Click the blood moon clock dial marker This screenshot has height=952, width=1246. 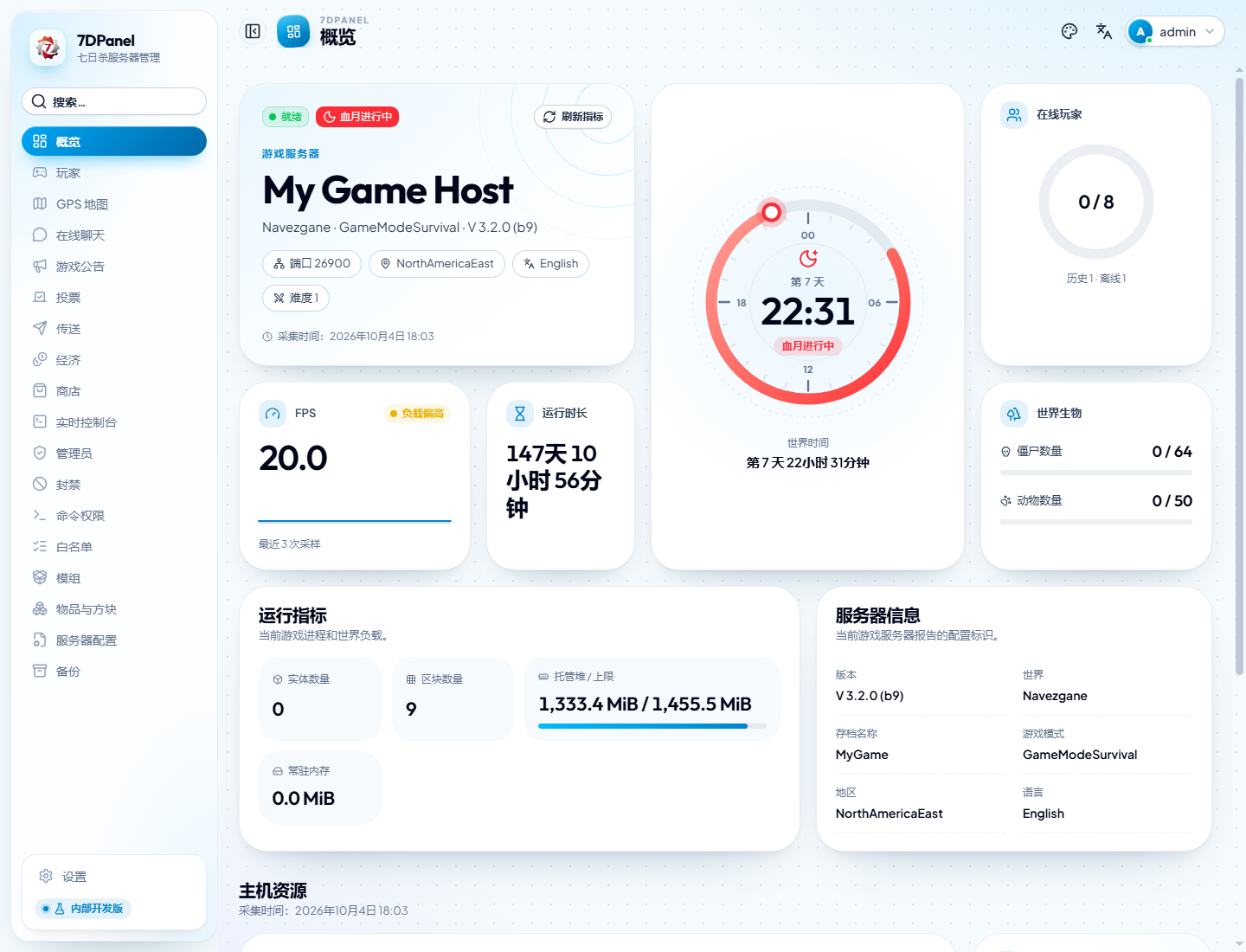click(771, 212)
